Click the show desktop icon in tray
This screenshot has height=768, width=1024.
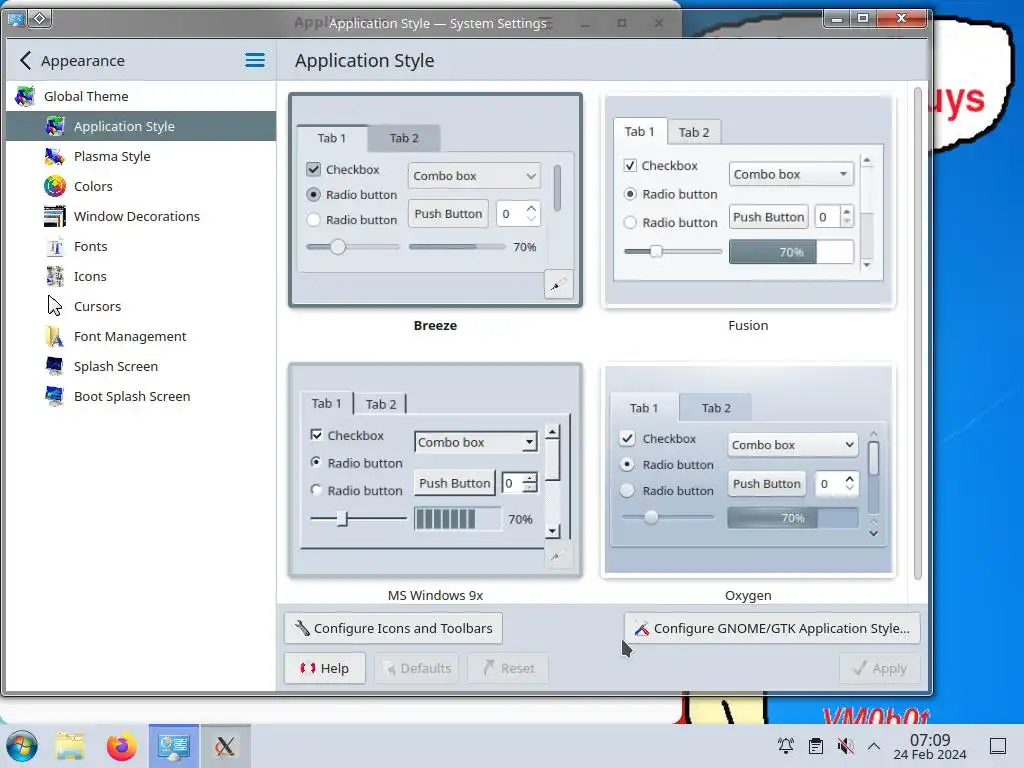point(998,746)
